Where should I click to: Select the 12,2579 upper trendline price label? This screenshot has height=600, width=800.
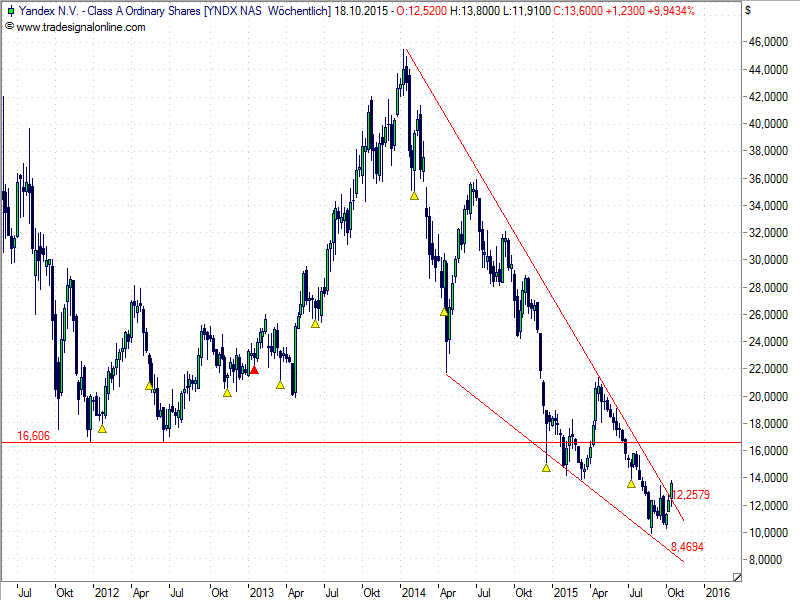tap(690, 494)
